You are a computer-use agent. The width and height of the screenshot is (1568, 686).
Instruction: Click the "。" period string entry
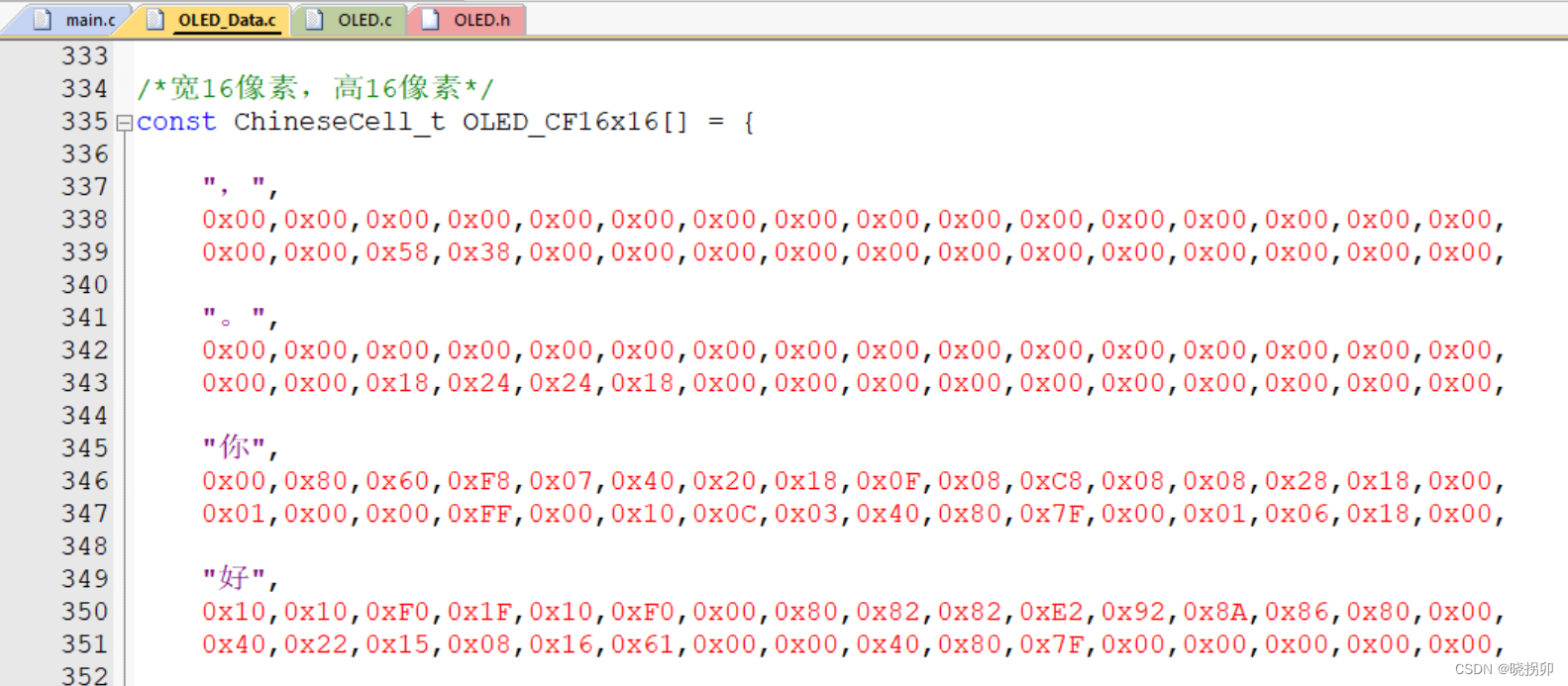(x=240, y=317)
